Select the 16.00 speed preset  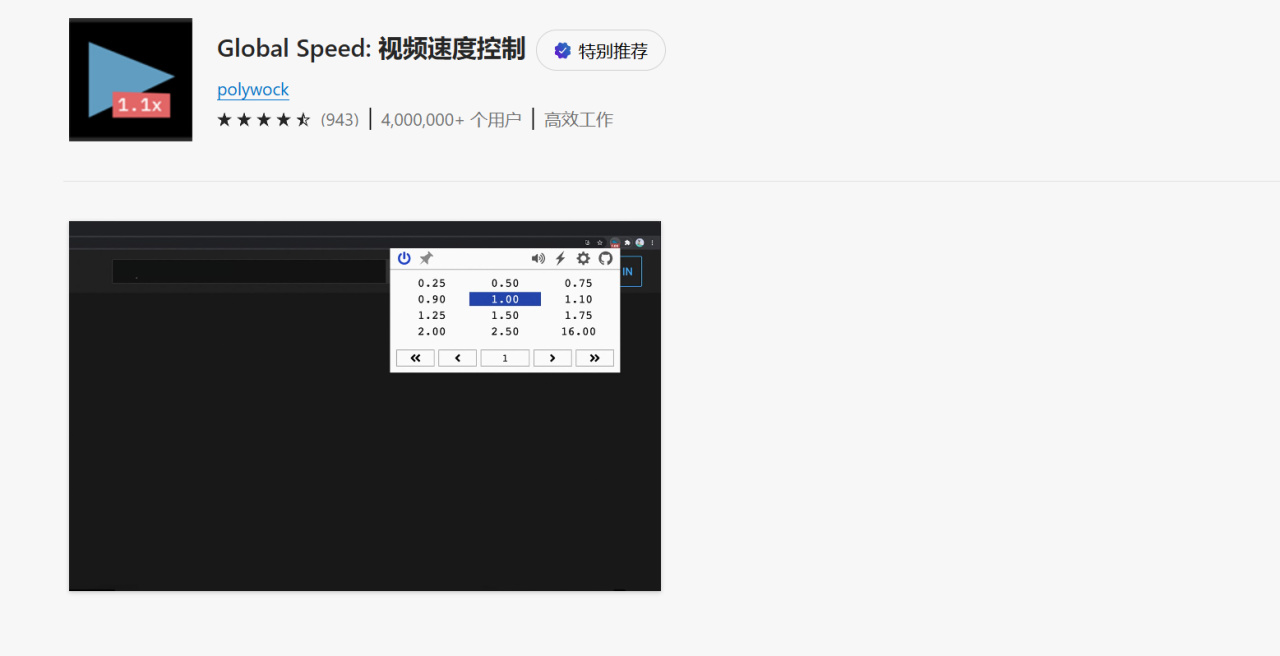click(578, 331)
